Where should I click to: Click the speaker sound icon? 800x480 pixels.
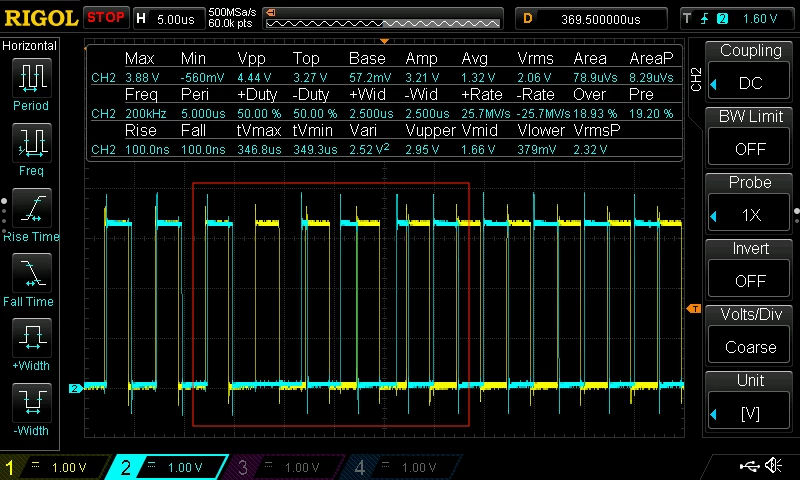773,465
